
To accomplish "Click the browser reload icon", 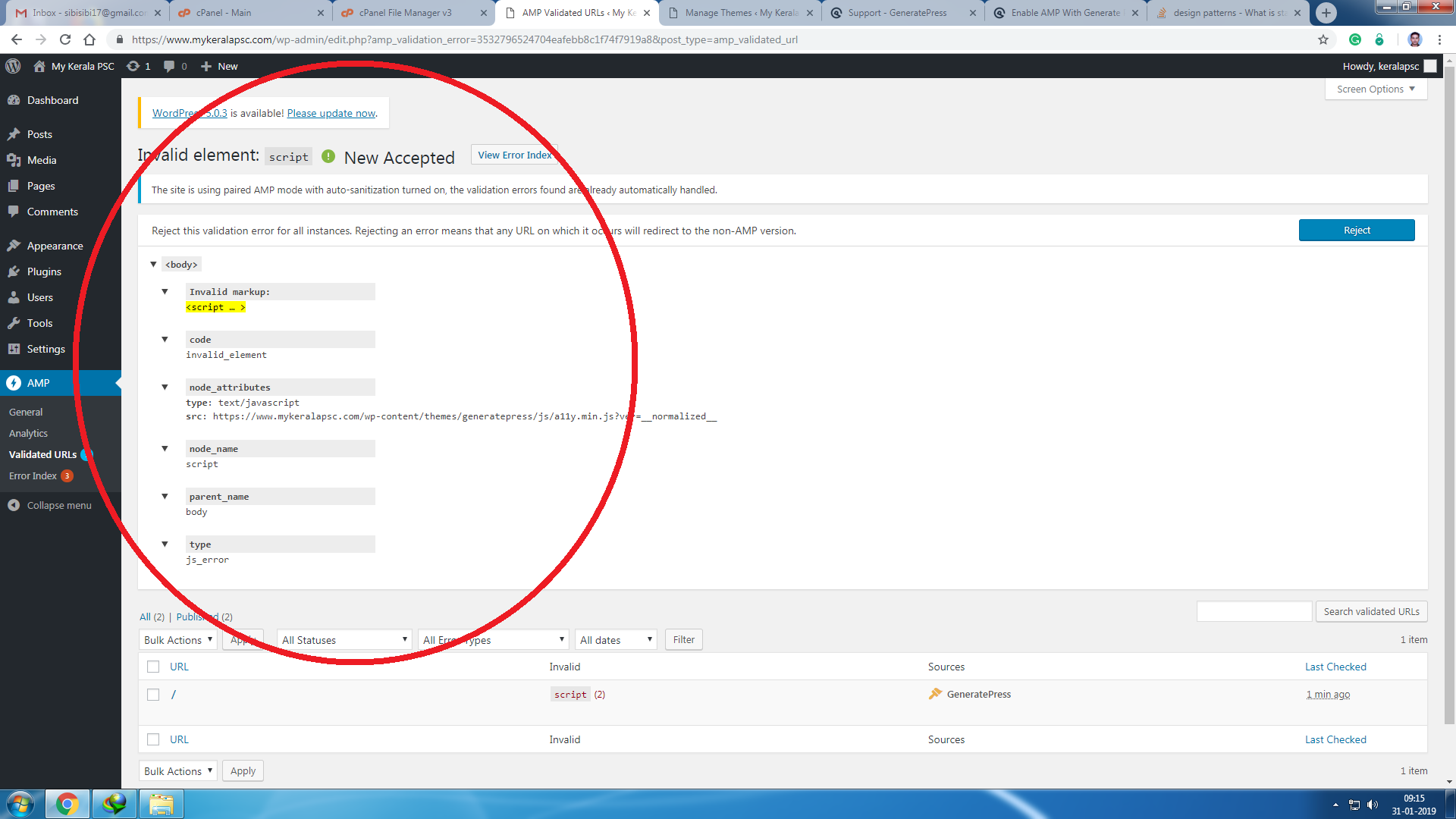I will [x=65, y=39].
